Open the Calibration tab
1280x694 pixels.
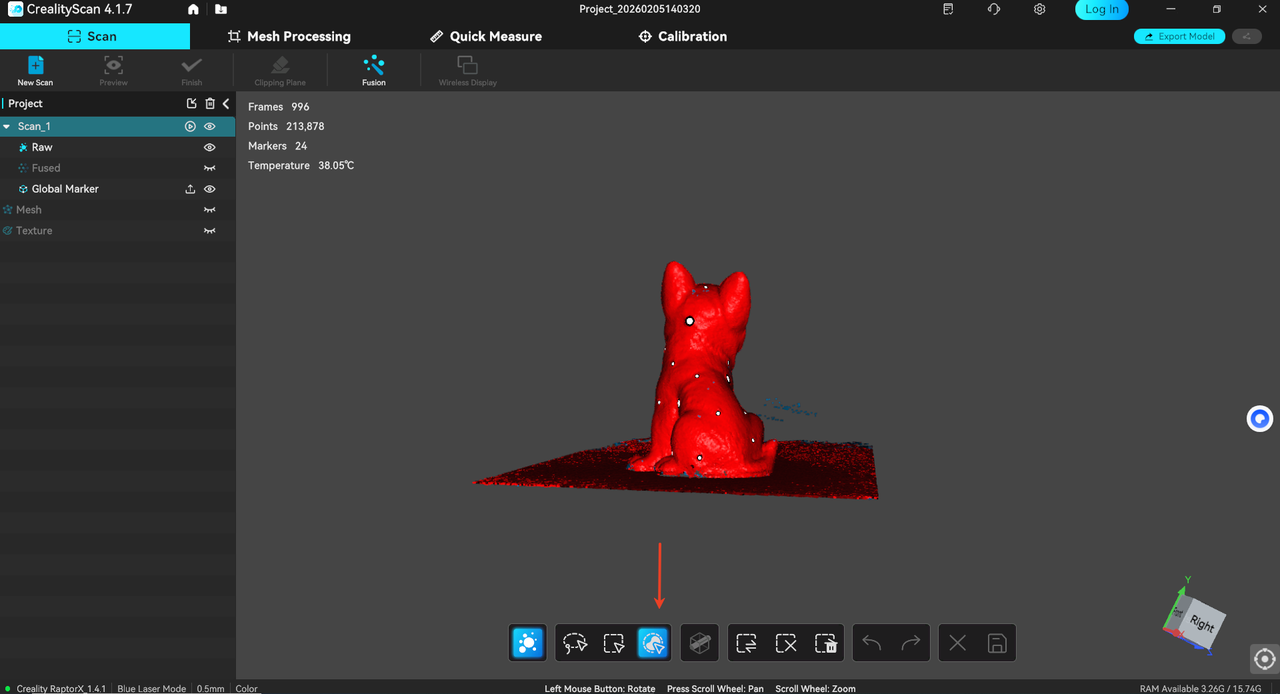683,36
